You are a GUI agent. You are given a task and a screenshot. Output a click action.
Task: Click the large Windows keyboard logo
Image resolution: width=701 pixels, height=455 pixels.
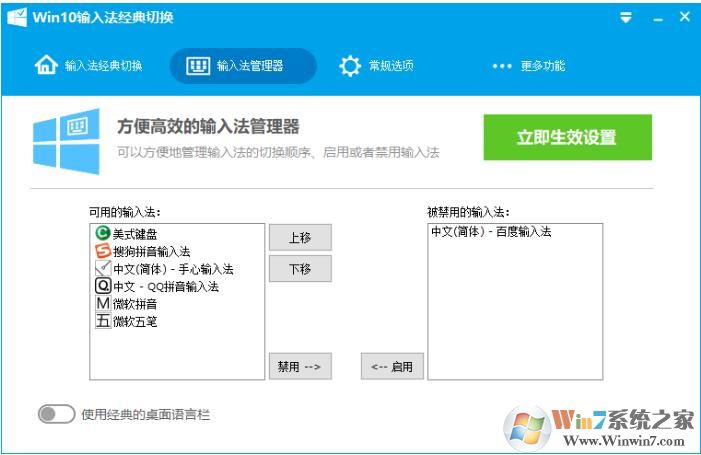pos(66,141)
